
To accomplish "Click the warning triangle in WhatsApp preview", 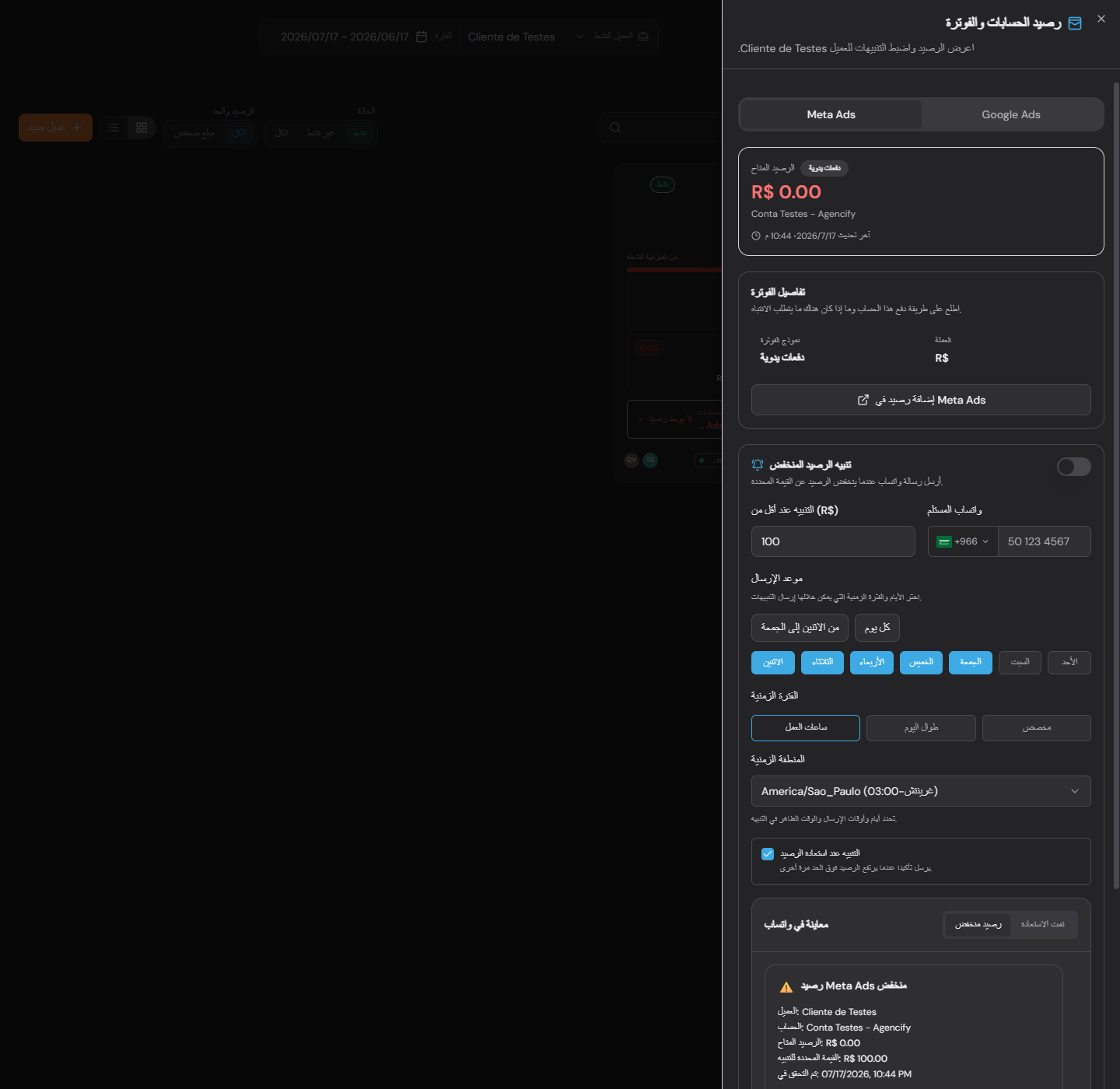I will click(786, 987).
